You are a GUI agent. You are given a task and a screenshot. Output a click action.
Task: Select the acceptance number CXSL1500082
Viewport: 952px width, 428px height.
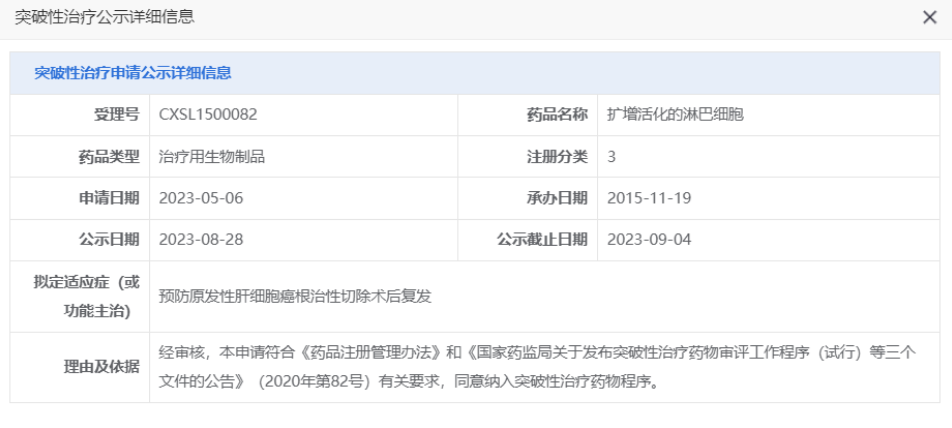click(208, 114)
